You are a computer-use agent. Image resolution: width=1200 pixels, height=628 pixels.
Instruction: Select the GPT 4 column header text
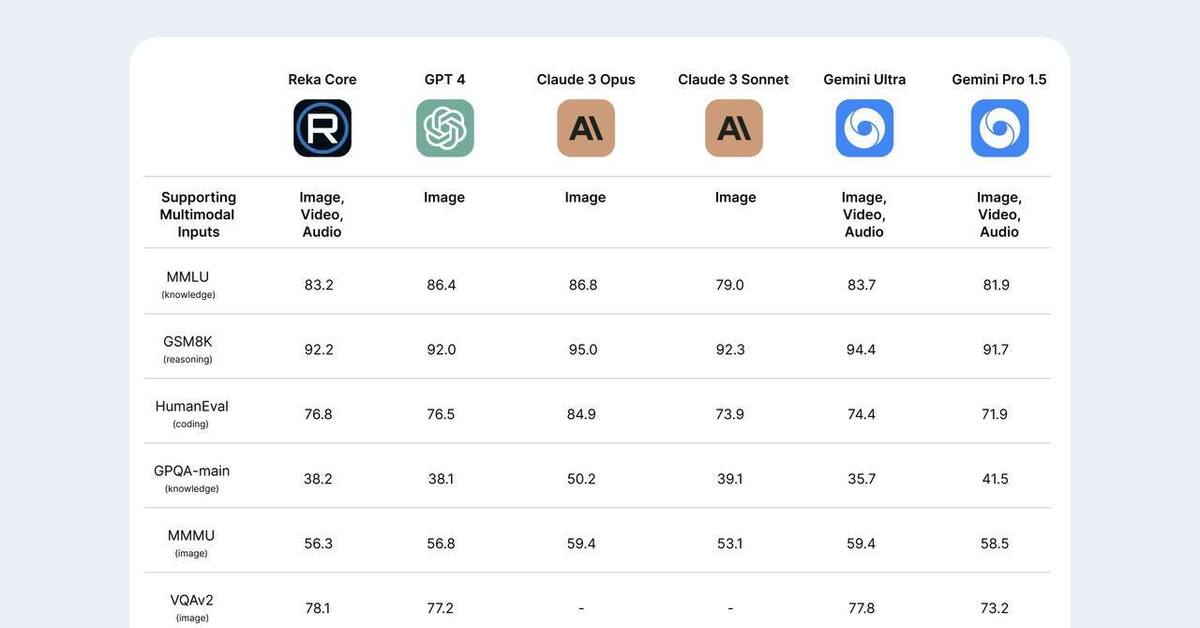[x=445, y=79]
